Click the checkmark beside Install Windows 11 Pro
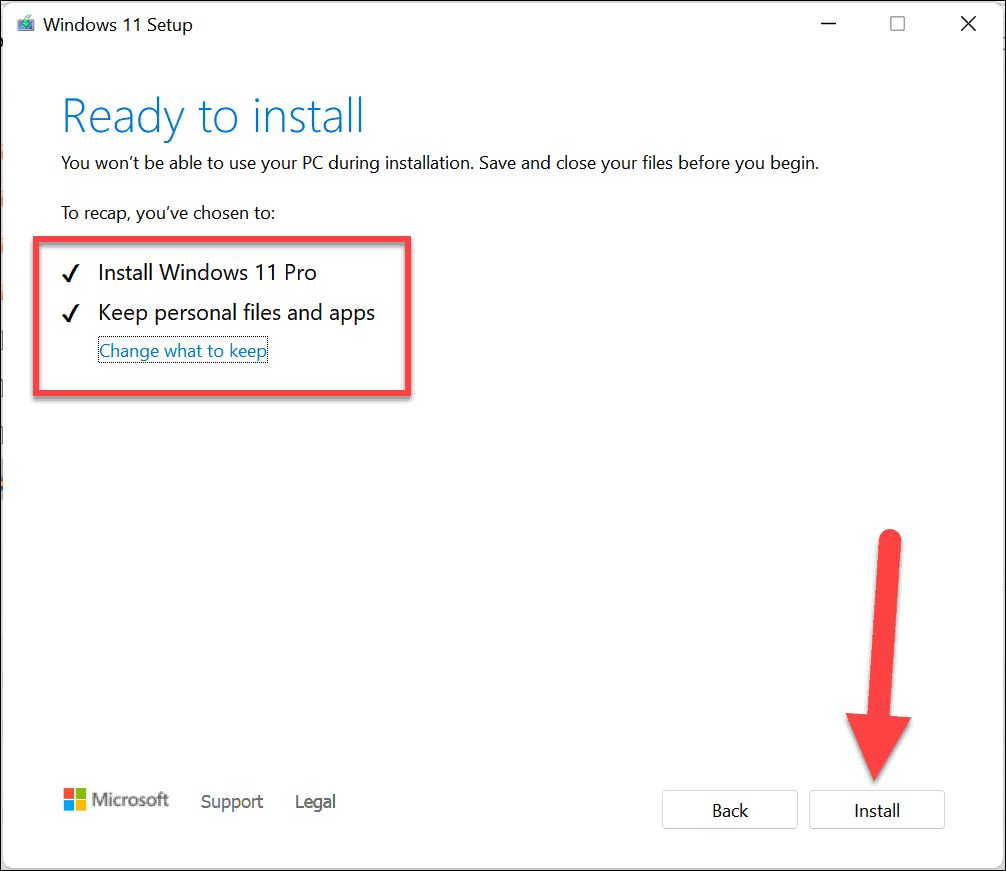 point(71,272)
